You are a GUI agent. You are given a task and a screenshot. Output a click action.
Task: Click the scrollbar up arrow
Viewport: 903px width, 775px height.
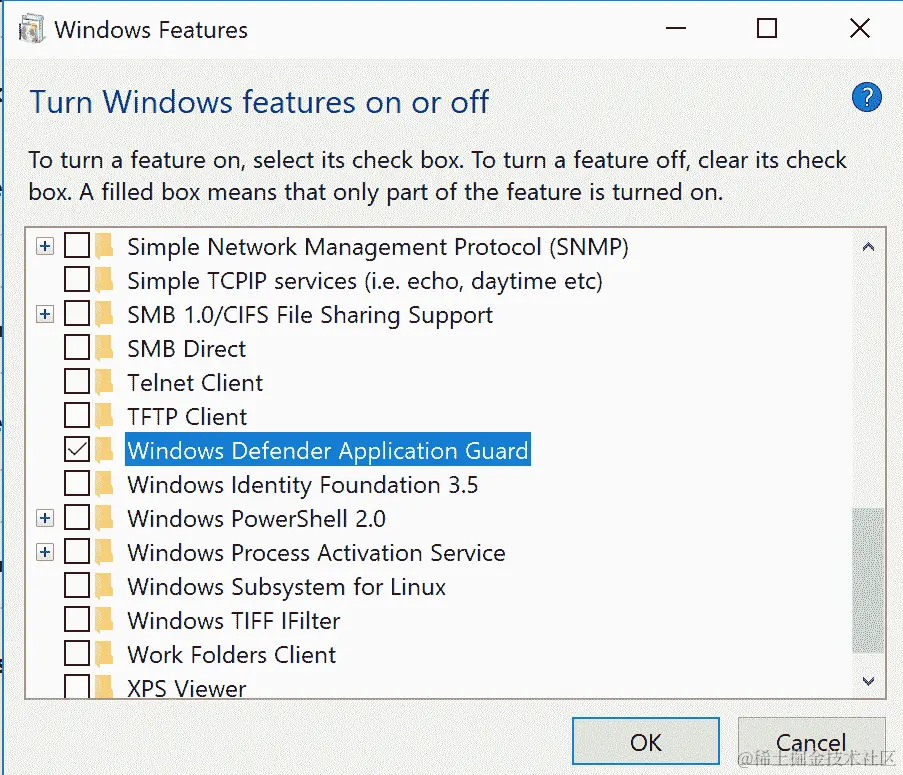(868, 247)
